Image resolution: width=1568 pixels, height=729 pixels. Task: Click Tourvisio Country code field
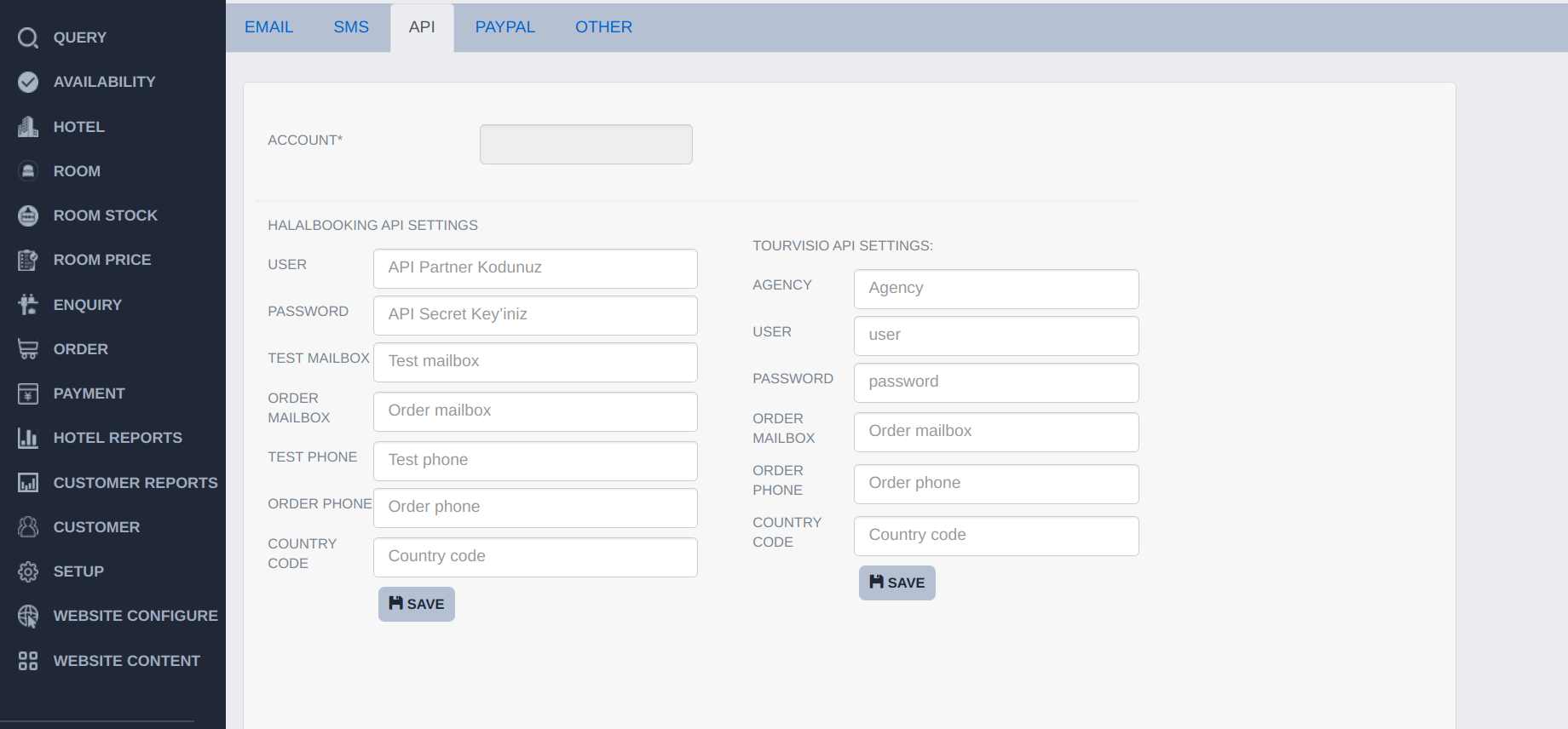pos(996,536)
